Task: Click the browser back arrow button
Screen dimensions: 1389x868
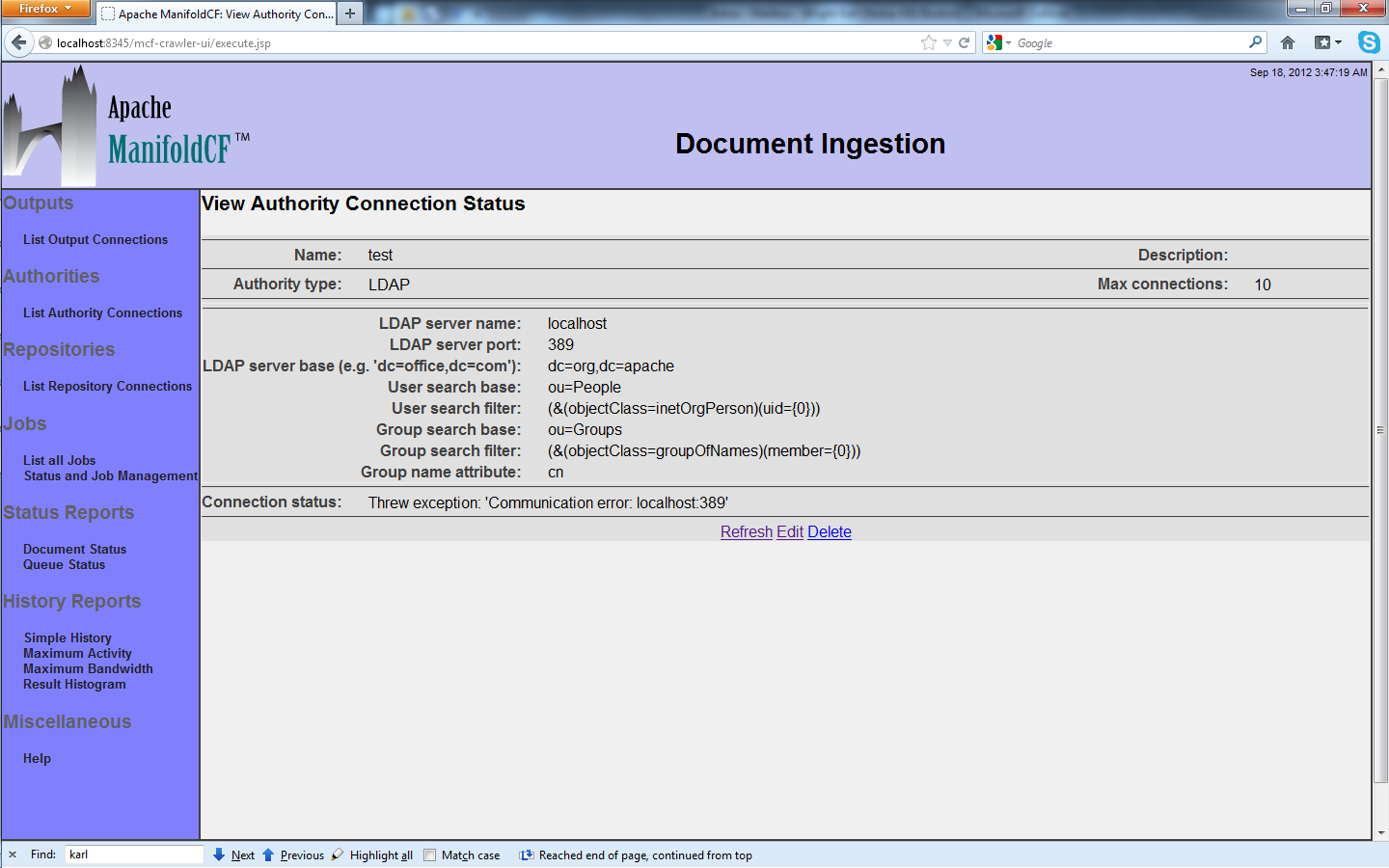Action: point(18,42)
